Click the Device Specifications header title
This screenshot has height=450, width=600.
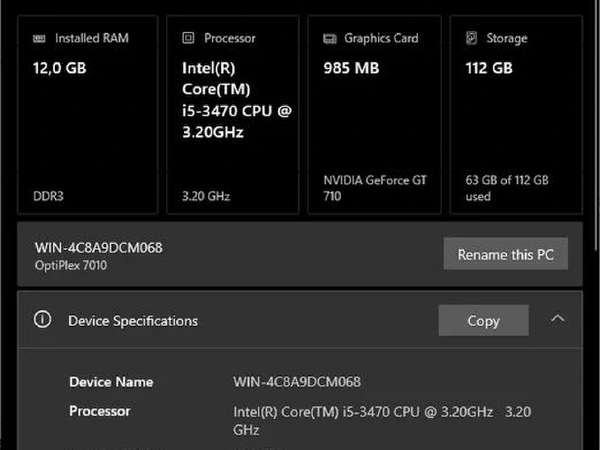[x=133, y=321]
